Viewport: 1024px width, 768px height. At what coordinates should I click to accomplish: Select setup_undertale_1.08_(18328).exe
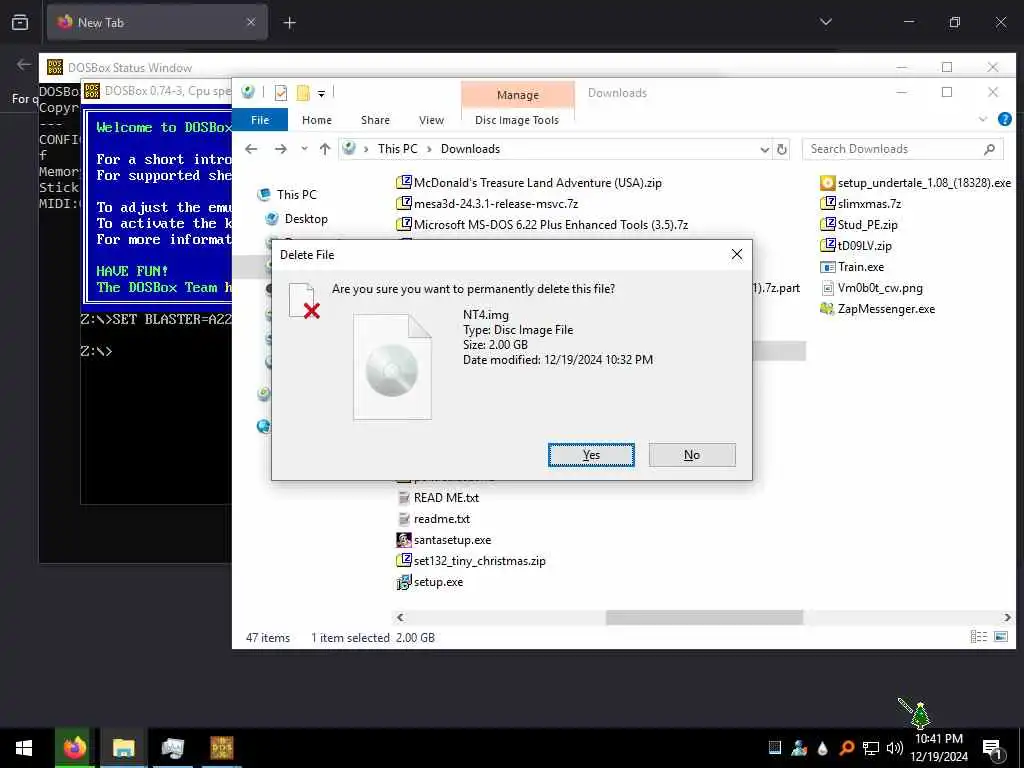point(915,183)
